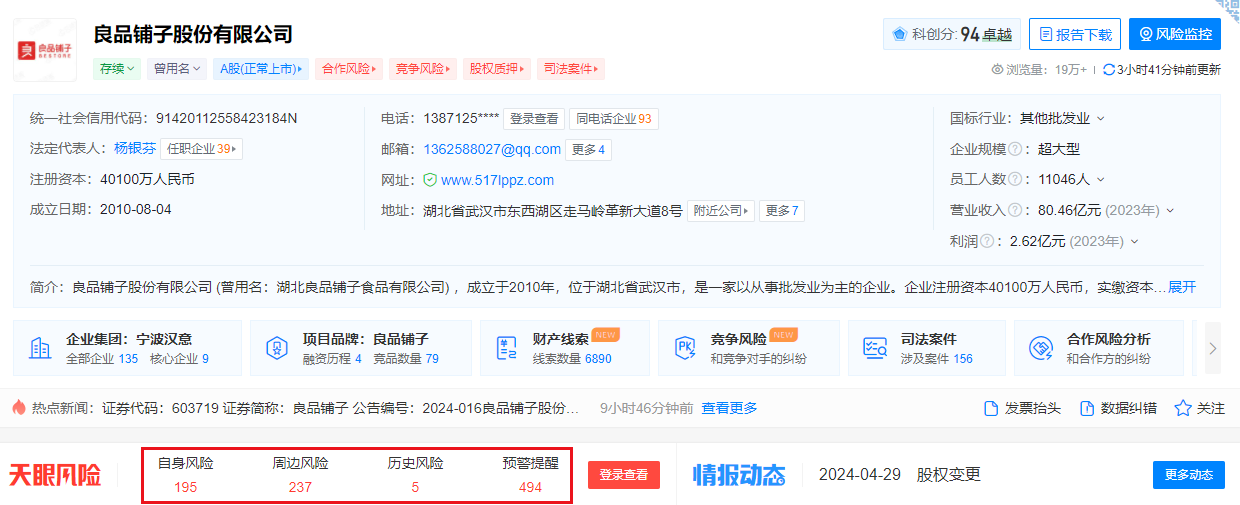Open the 存续 status dropdown tag
The width and height of the screenshot is (1240, 505).
click(118, 69)
